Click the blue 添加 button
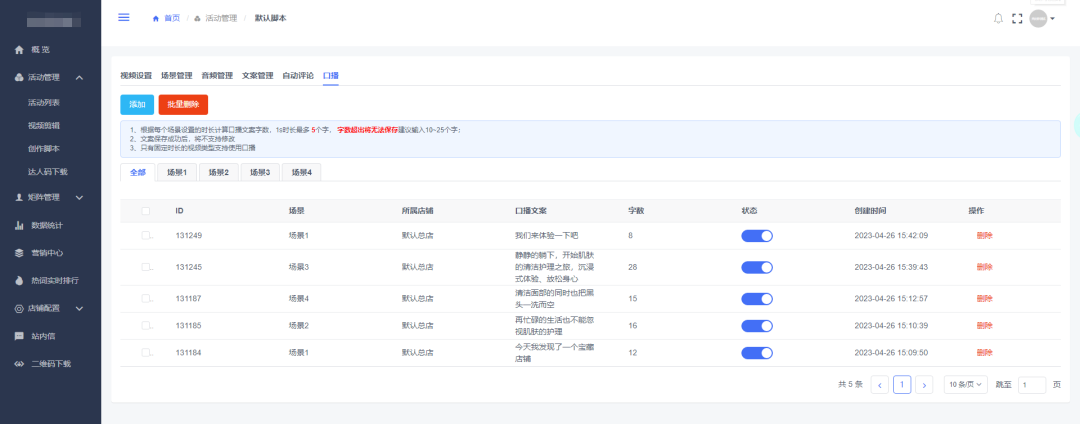Image resolution: width=1080 pixels, height=424 pixels. (x=137, y=105)
